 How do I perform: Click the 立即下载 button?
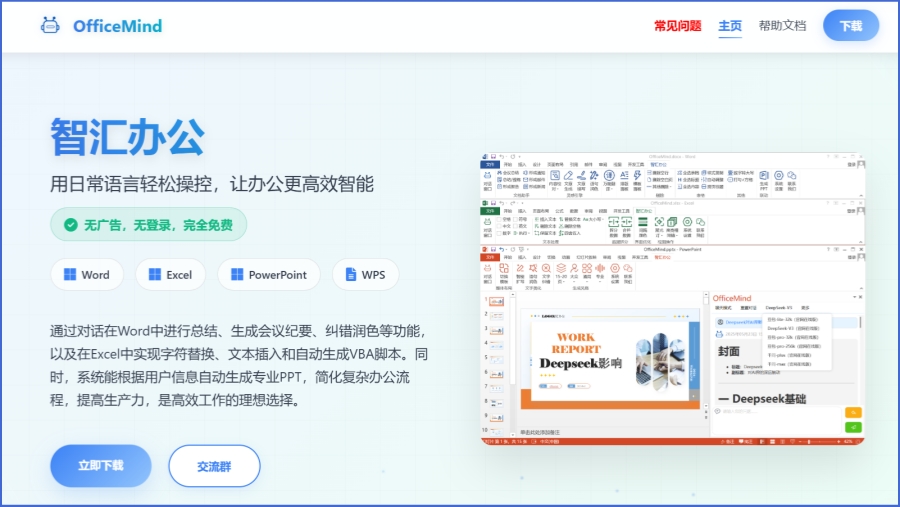click(101, 466)
